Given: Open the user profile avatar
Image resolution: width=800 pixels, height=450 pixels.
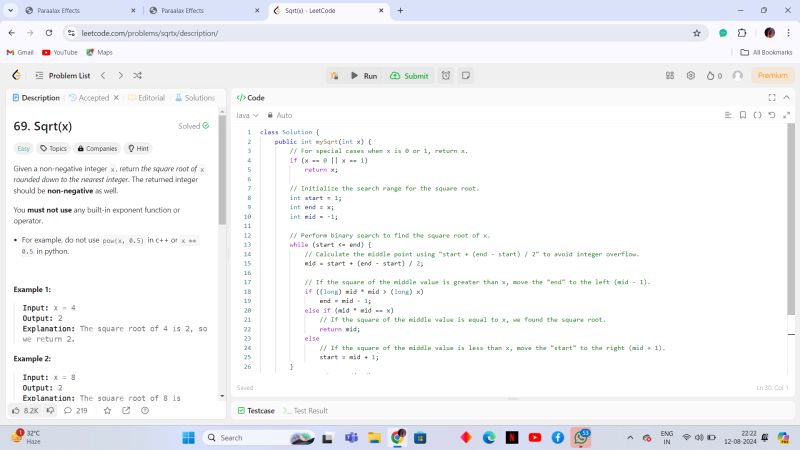Looking at the screenshot, I should pos(738,76).
